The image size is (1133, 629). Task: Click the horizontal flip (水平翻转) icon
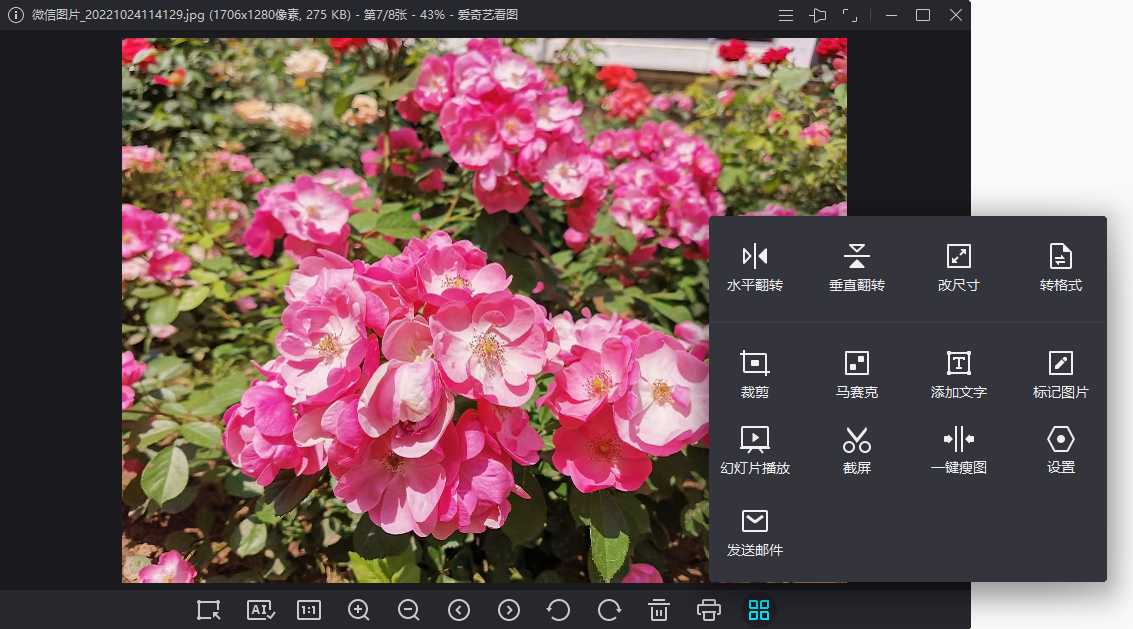click(755, 257)
